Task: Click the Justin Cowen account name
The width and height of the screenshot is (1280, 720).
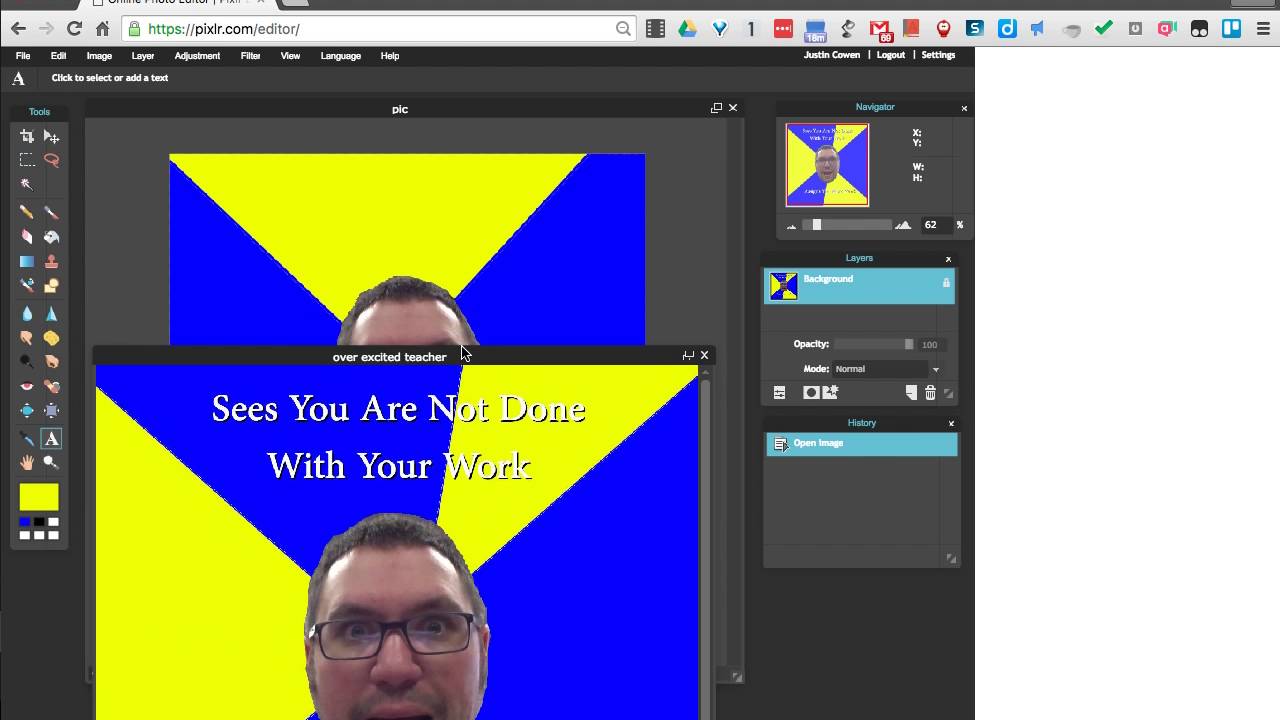Action: [832, 55]
